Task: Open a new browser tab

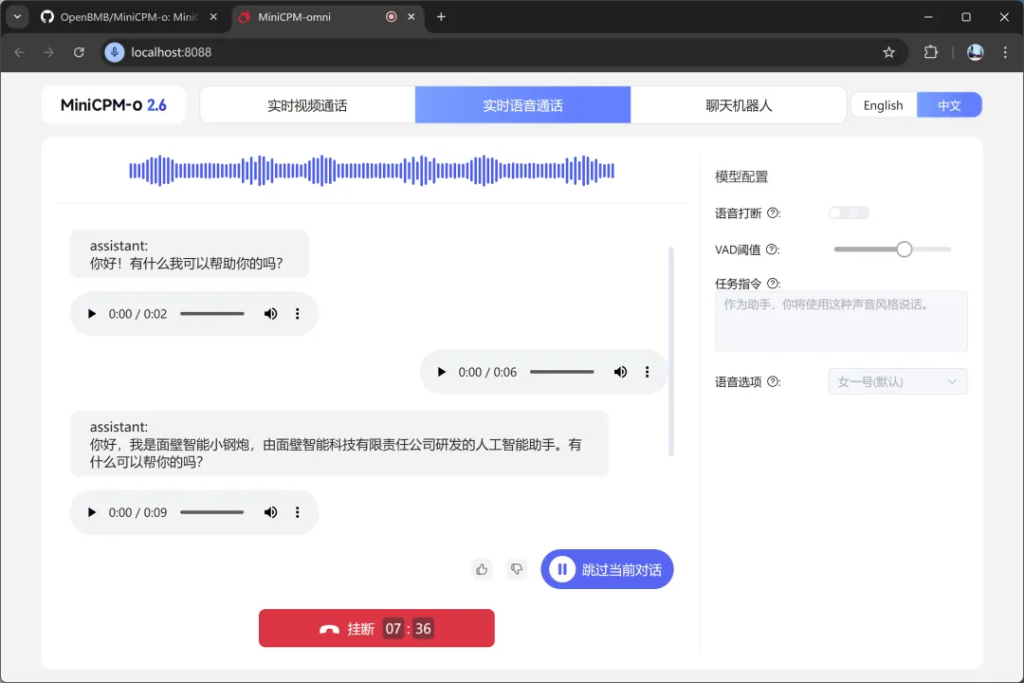Action: tap(441, 17)
